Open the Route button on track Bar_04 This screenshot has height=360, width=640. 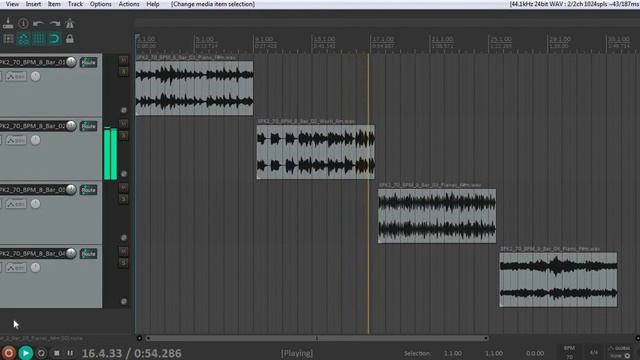coord(89,253)
